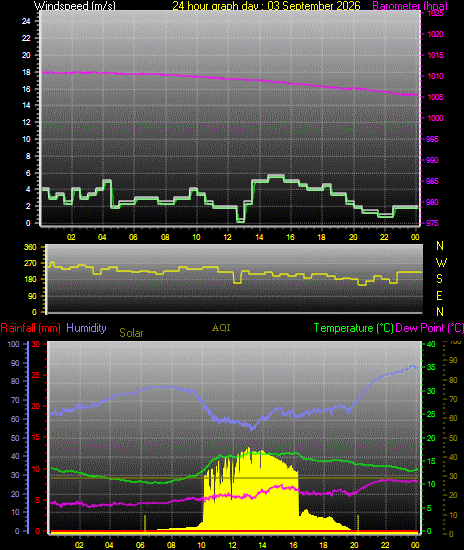
Task: Click the W compass direction label
Action: [x=441, y=262]
